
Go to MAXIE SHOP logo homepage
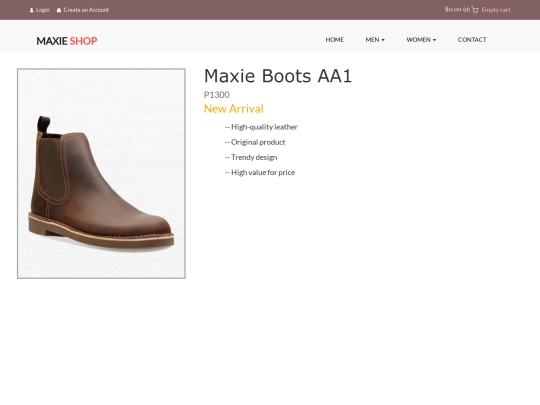[67, 41]
